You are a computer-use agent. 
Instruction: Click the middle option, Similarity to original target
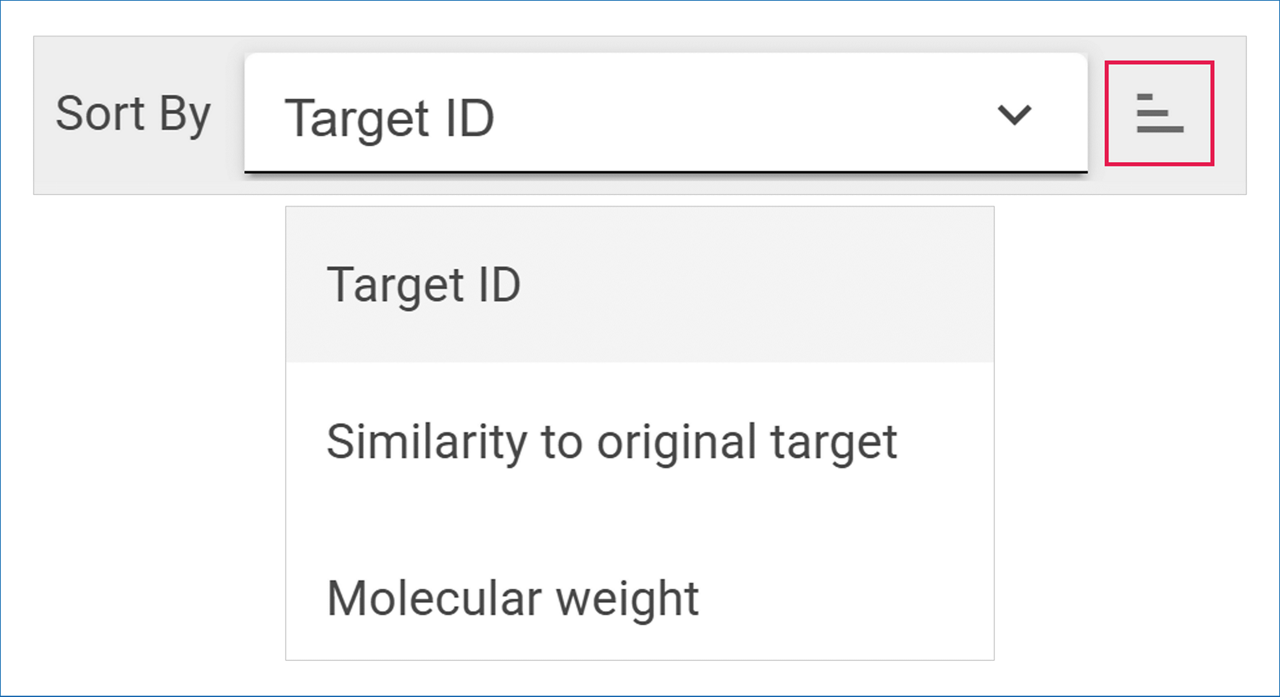(612, 441)
